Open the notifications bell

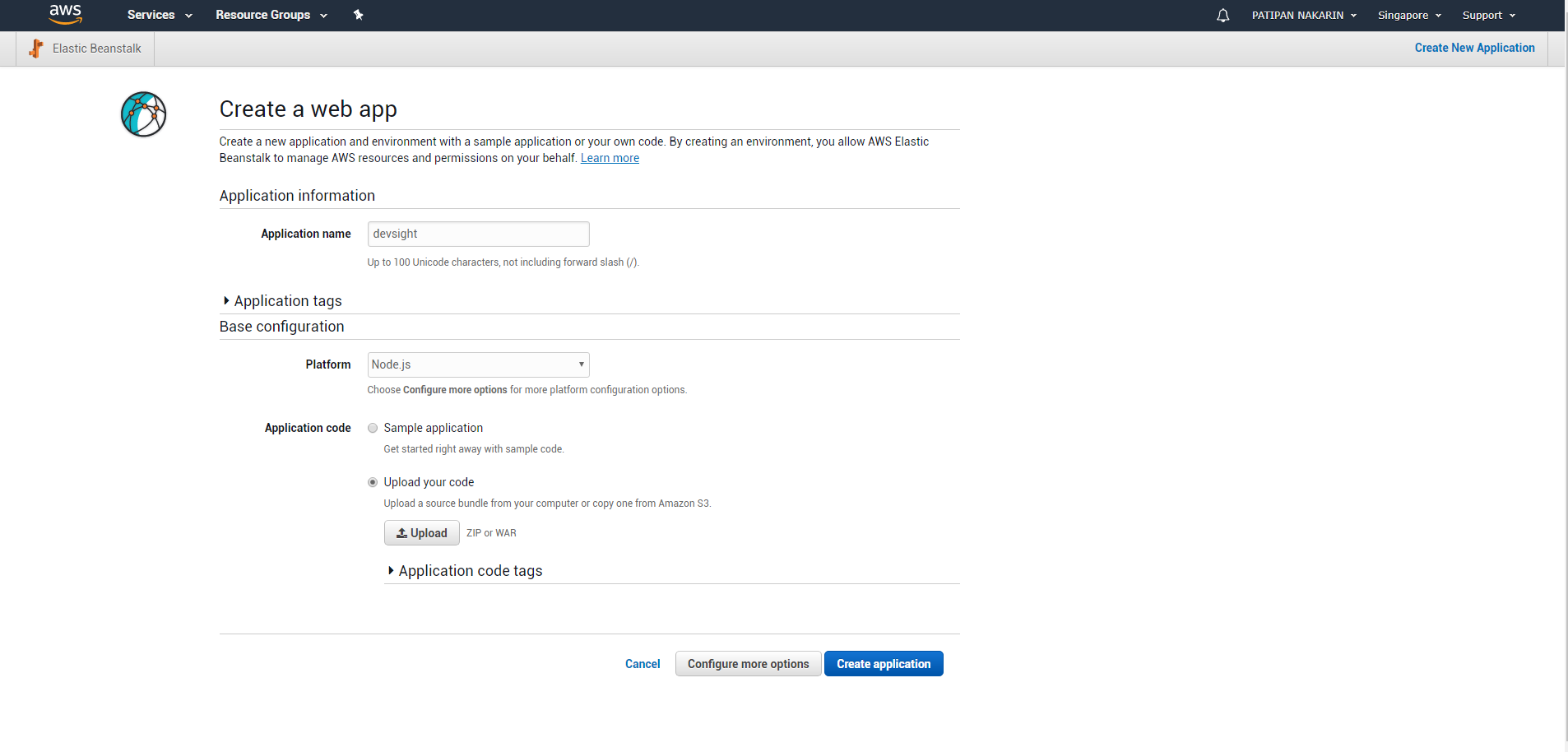[x=1222, y=15]
